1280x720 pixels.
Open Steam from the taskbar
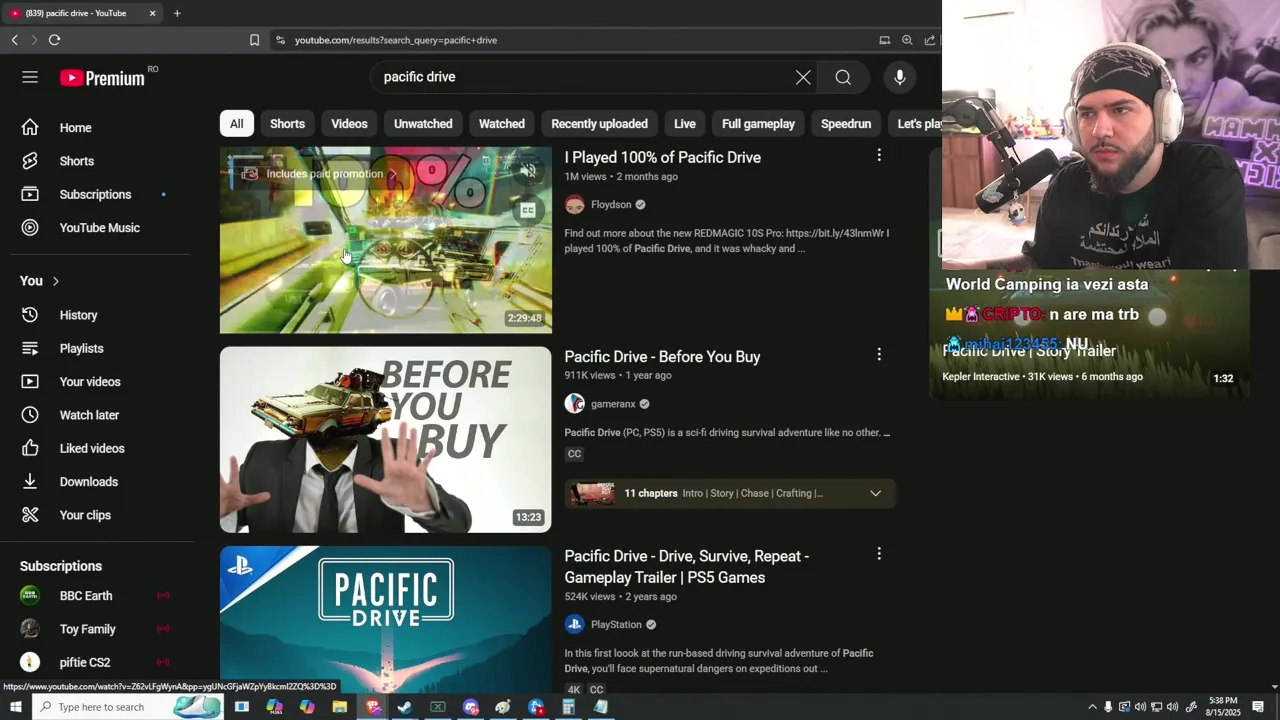point(405,707)
